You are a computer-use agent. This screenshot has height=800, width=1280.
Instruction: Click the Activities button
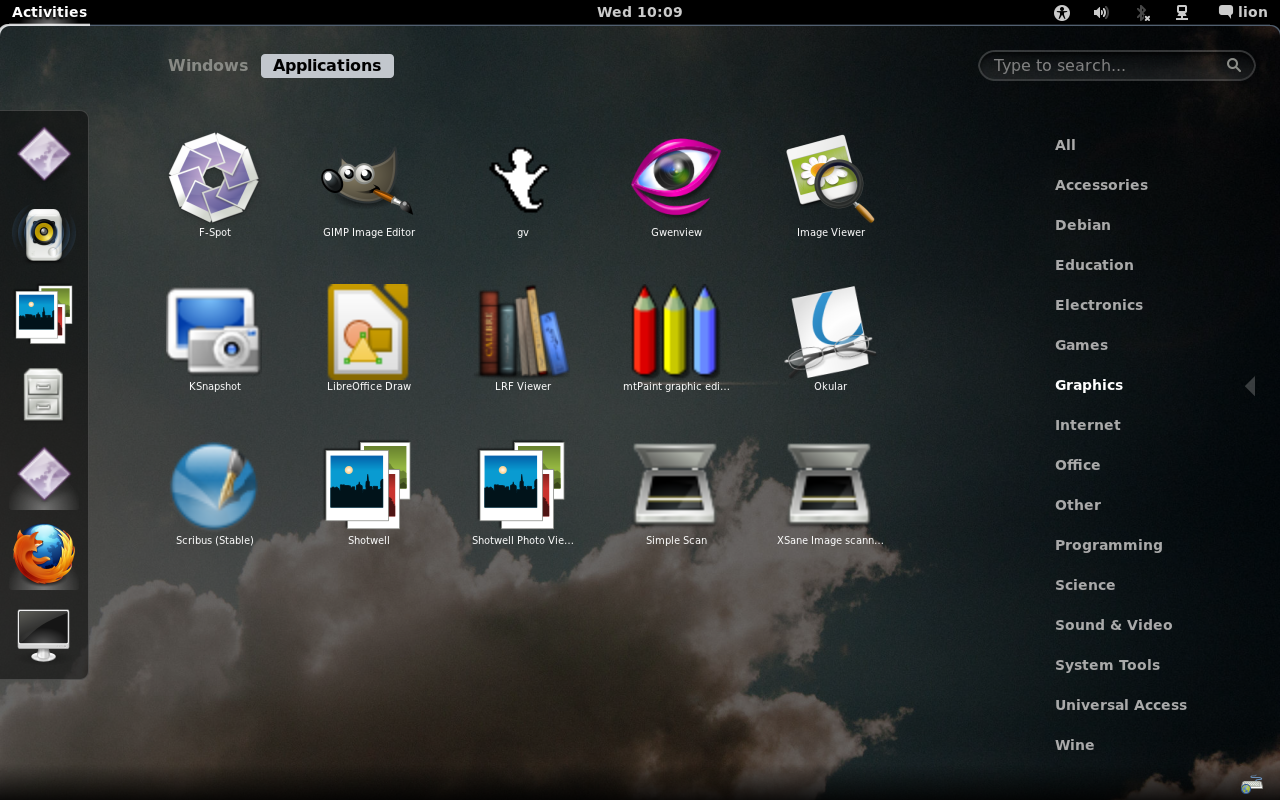[49, 12]
